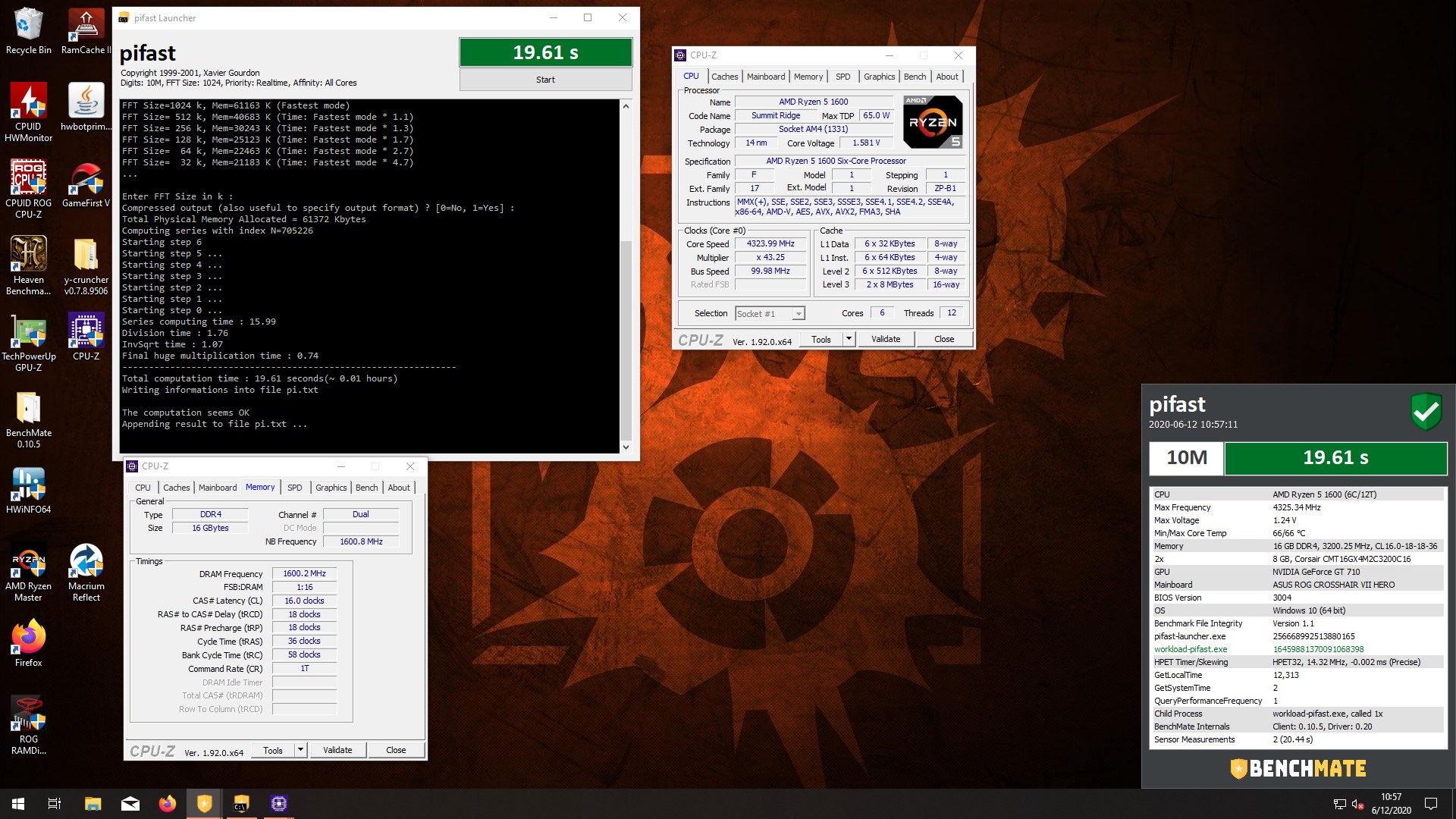The height and width of the screenshot is (819, 1456).
Task: Click Close button in processor CPU-Z window
Action: pos(944,339)
